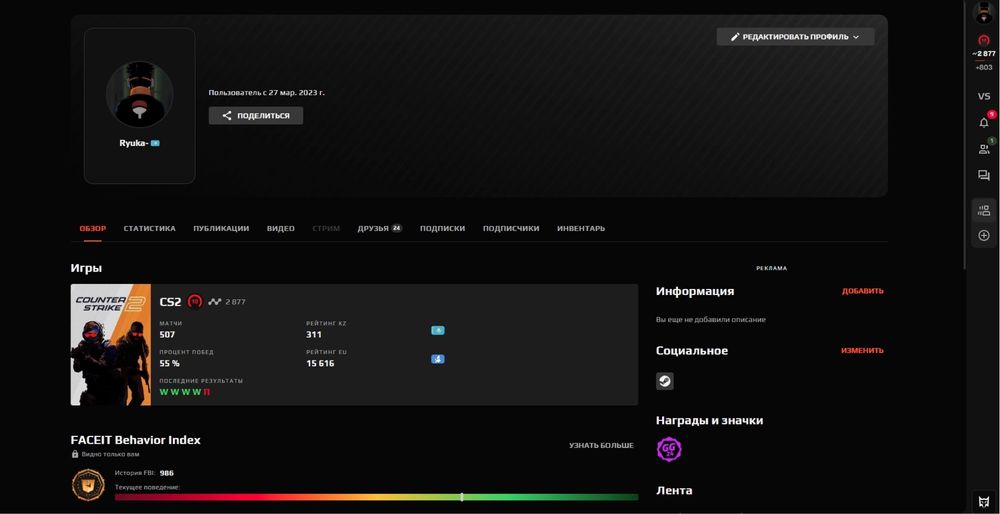Open the party members sidebar icon

click(984, 210)
